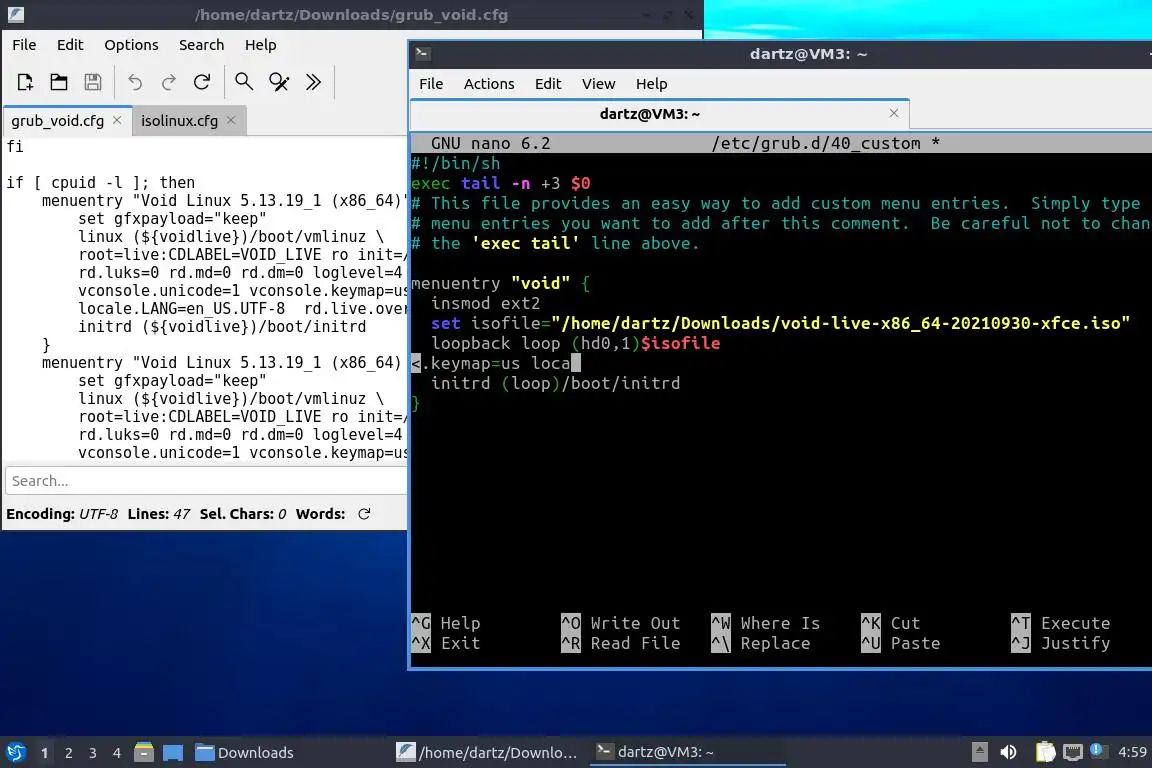Click the word count refresh icon in status bar
1152x768 pixels.
pyautogui.click(x=364, y=514)
